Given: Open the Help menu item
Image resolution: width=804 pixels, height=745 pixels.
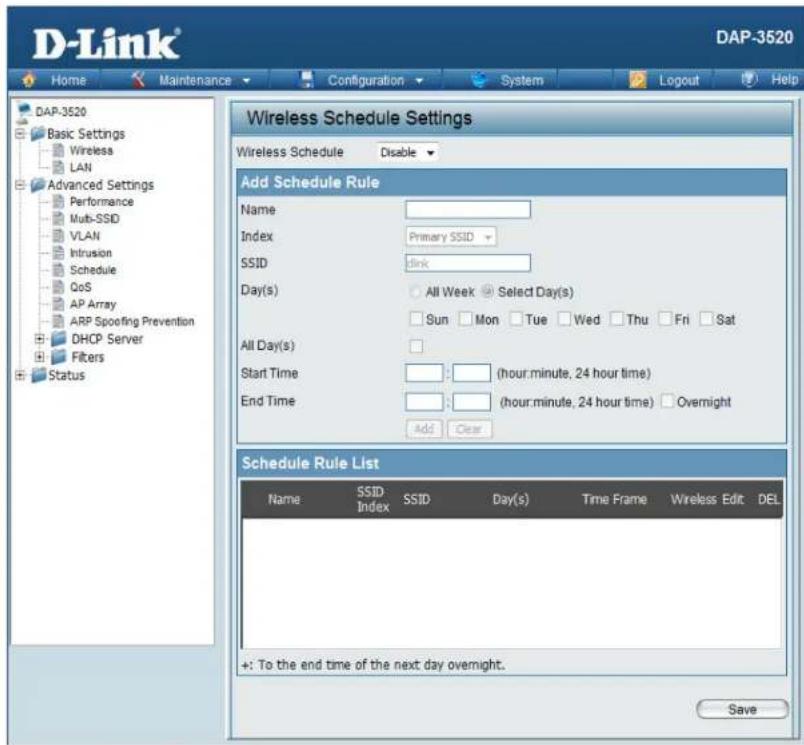Looking at the screenshot, I should click(x=785, y=79).
